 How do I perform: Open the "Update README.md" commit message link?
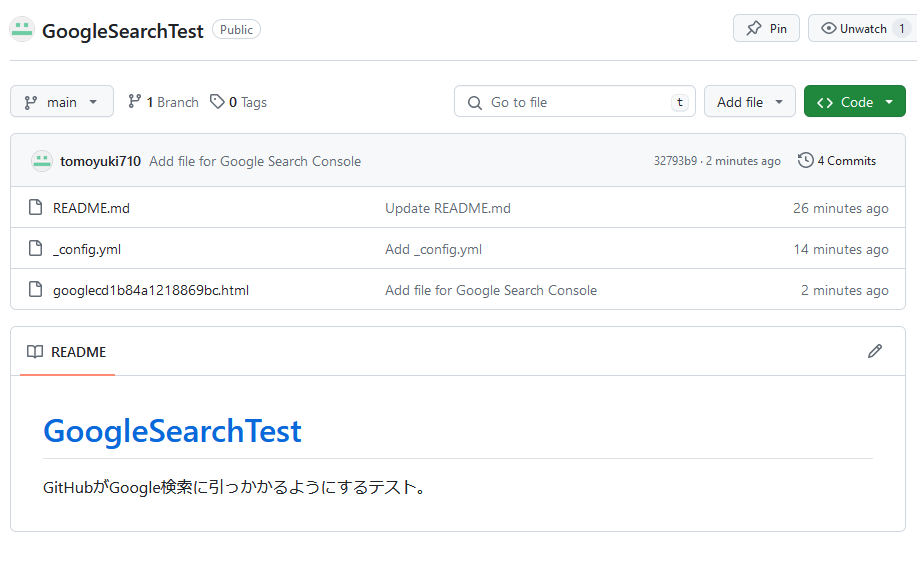tap(448, 208)
